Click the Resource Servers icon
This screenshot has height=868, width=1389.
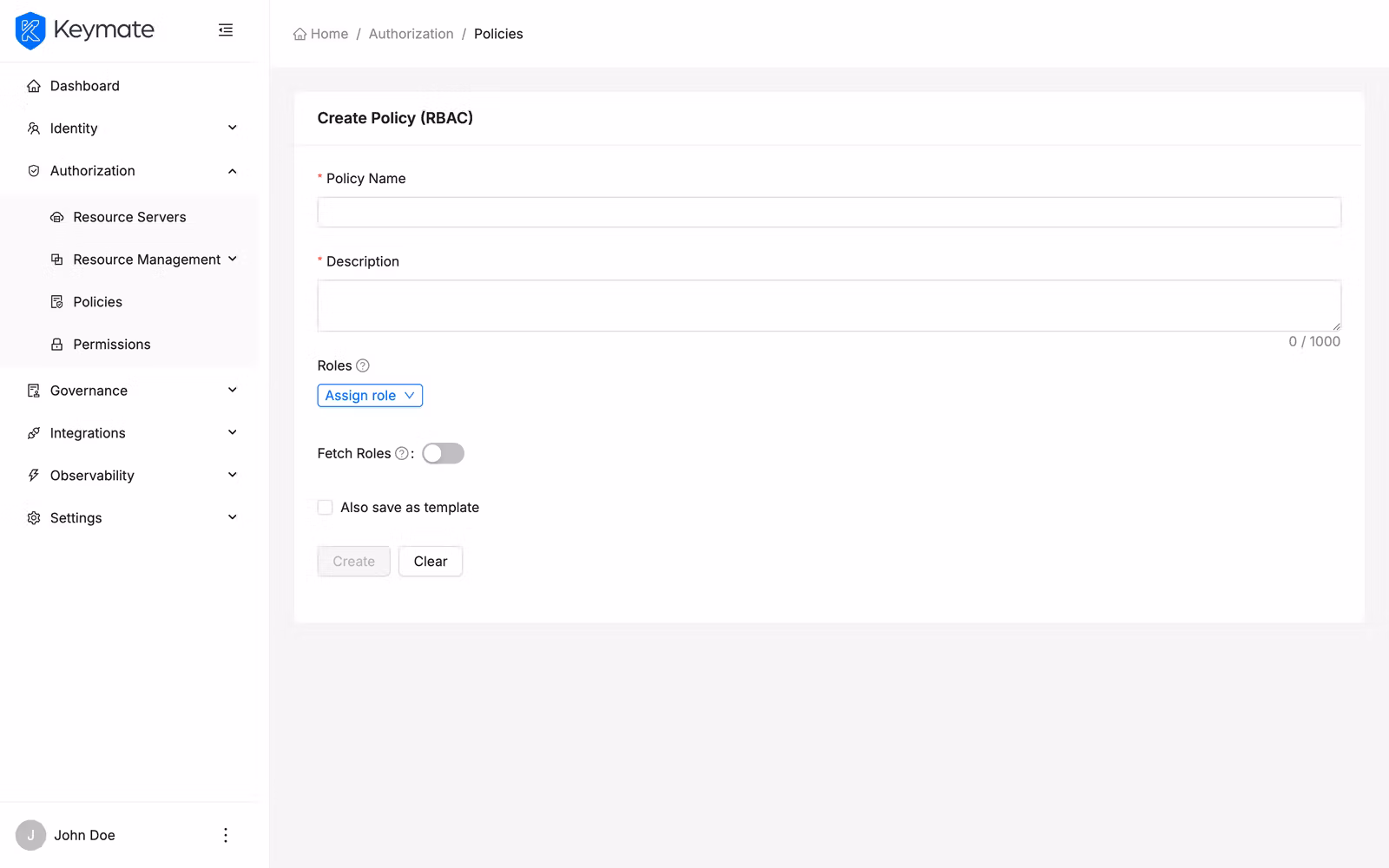point(56,216)
